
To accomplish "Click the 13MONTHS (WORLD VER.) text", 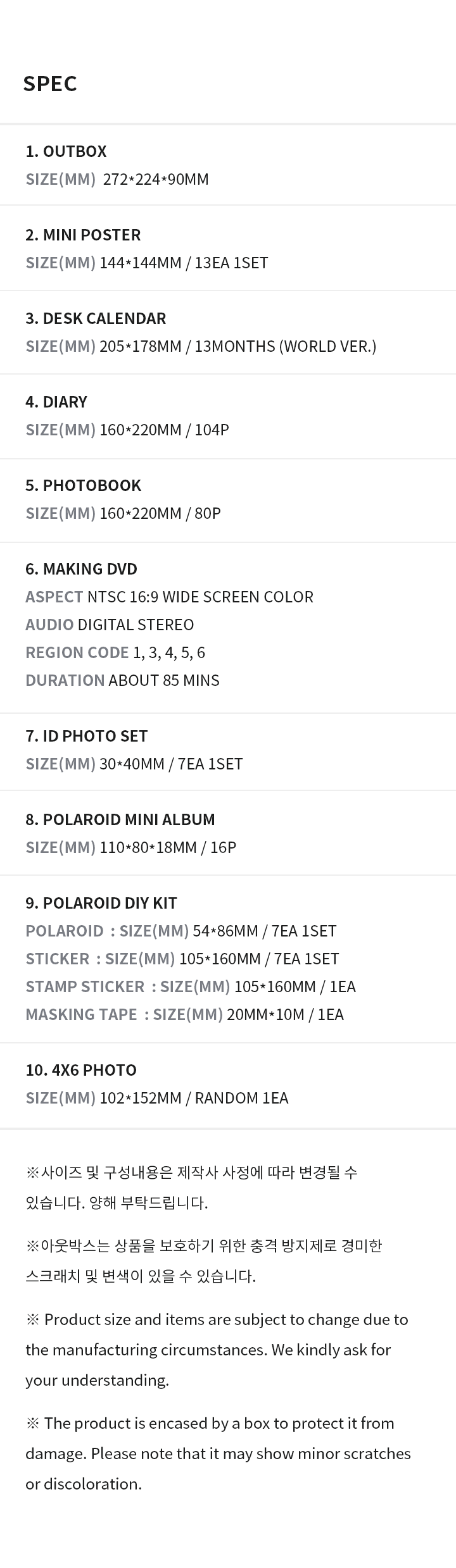I will pos(286,346).
